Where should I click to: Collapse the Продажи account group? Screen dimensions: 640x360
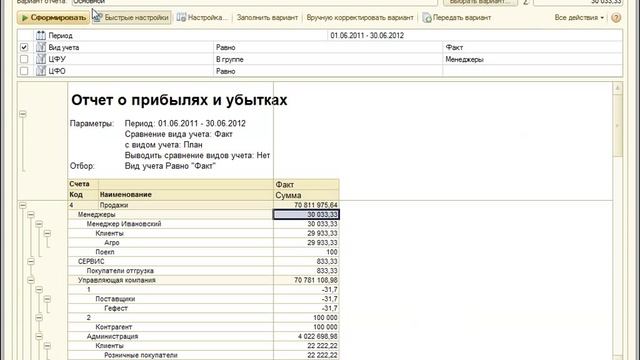23,205
